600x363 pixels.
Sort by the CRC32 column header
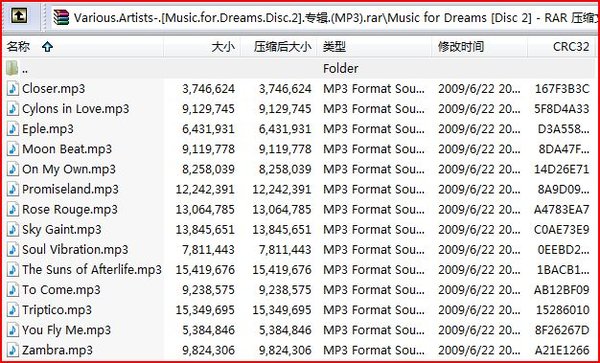(562, 47)
